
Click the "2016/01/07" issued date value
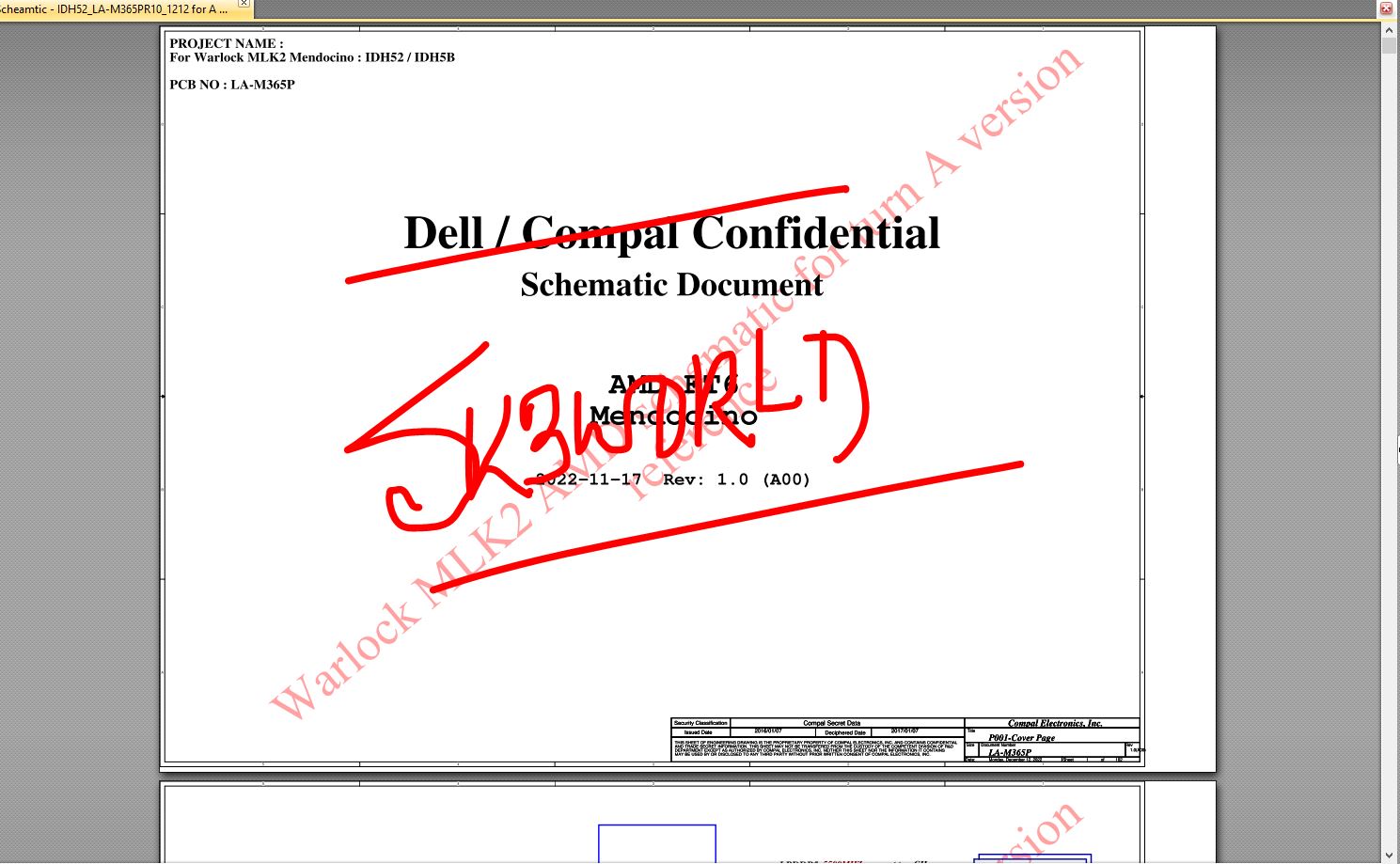coord(768,731)
